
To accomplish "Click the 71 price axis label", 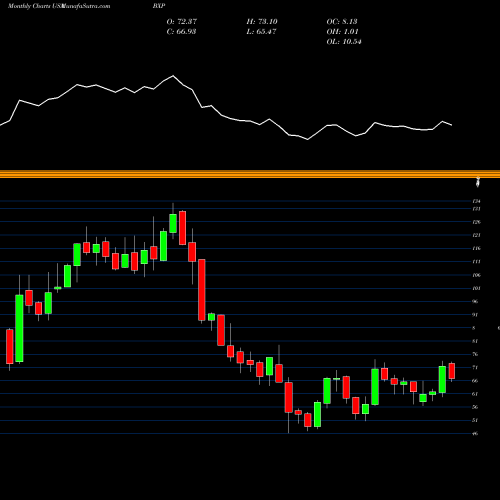I will [x=476, y=367].
